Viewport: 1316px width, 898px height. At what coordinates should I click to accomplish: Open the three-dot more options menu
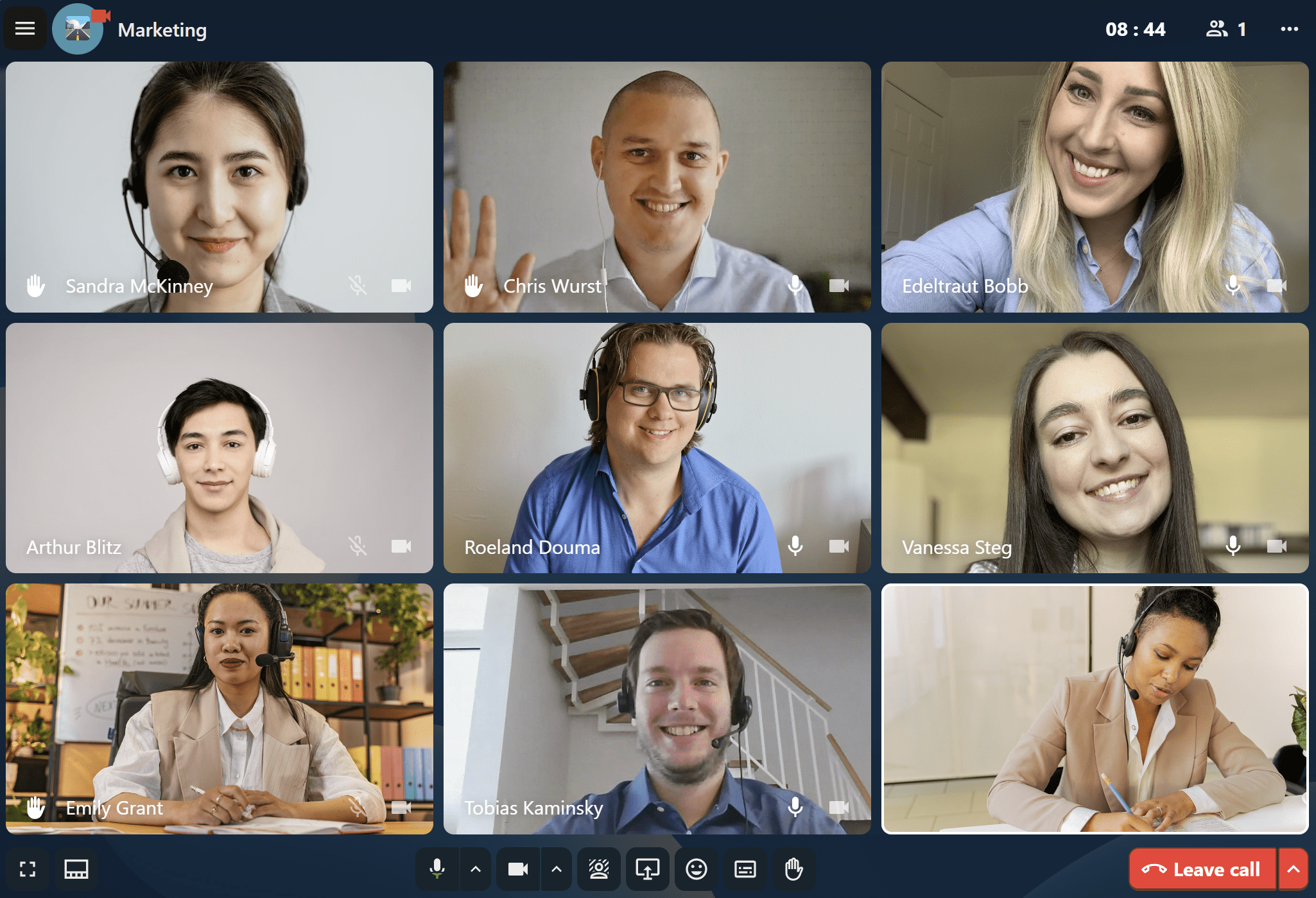[x=1289, y=29]
